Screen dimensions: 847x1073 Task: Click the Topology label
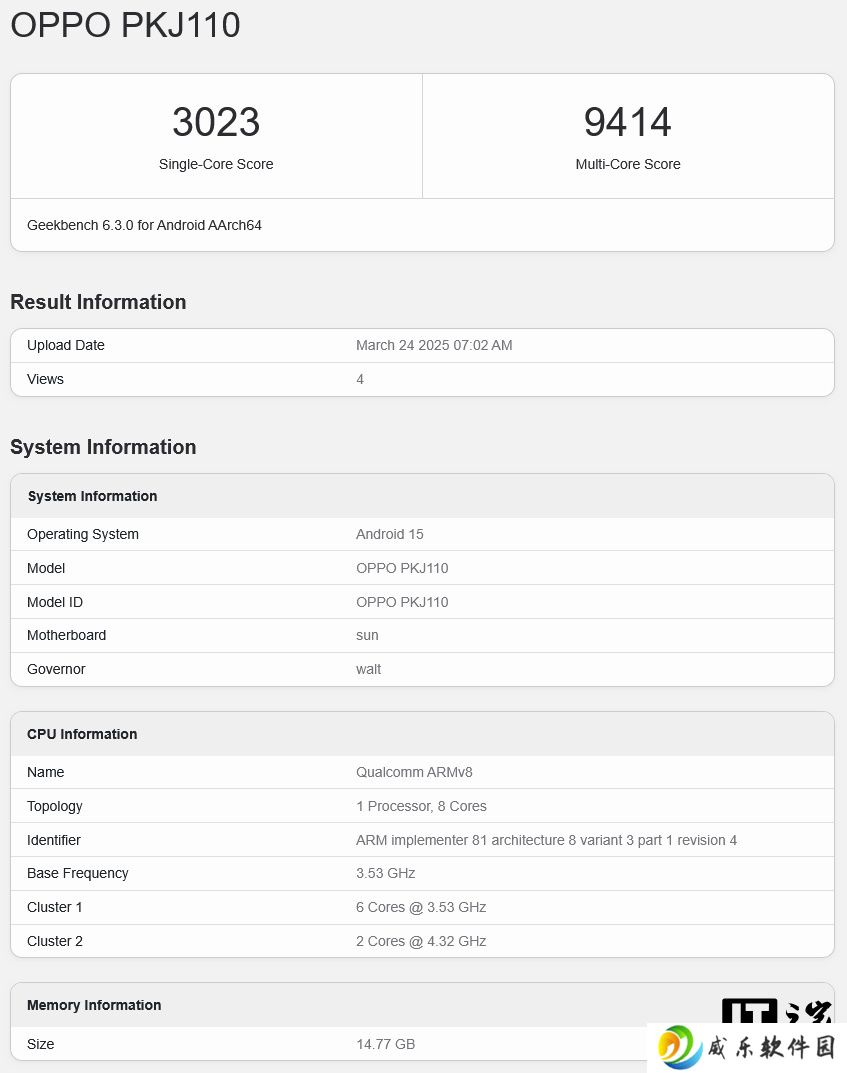[x=55, y=806]
